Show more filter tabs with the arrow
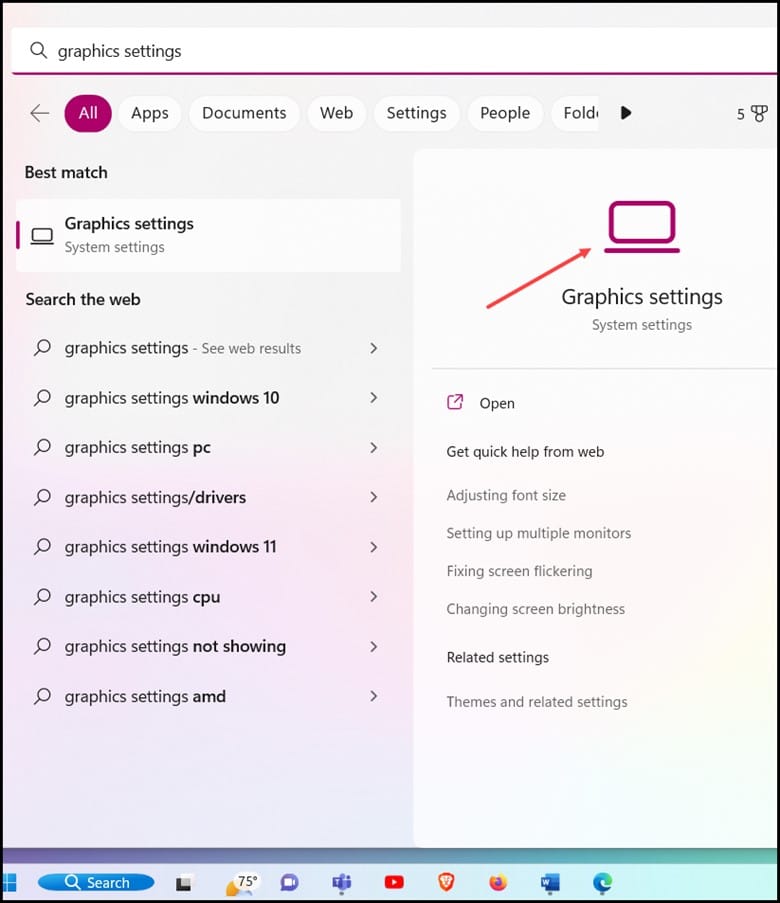The height and width of the screenshot is (903, 780). click(x=626, y=113)
